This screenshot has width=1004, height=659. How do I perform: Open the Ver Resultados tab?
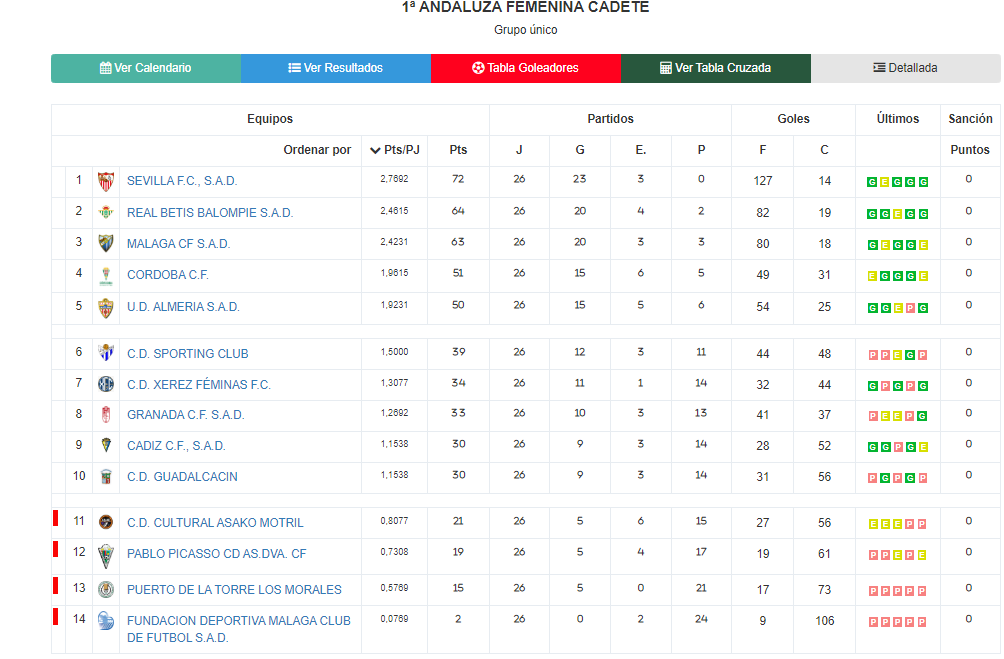[336, 68]
